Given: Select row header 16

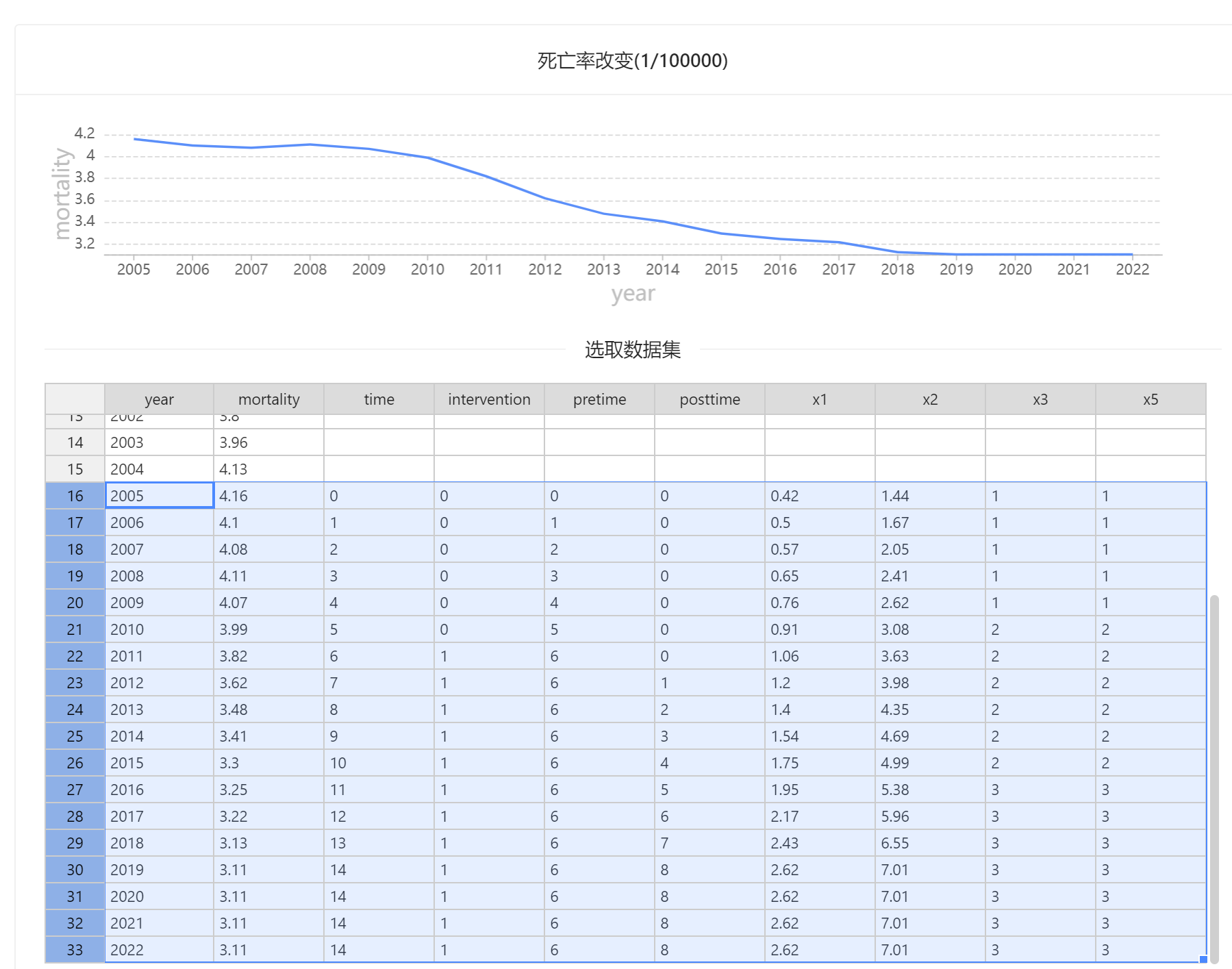Looking at the screenshot, I should [75, 496].
